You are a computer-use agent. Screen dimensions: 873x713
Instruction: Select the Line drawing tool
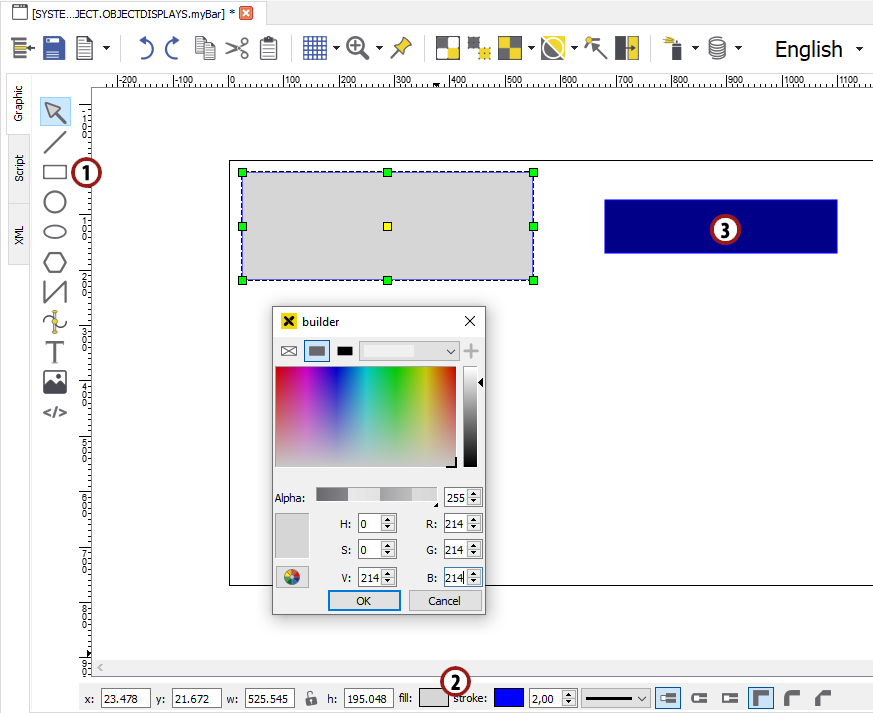point(55,141)
